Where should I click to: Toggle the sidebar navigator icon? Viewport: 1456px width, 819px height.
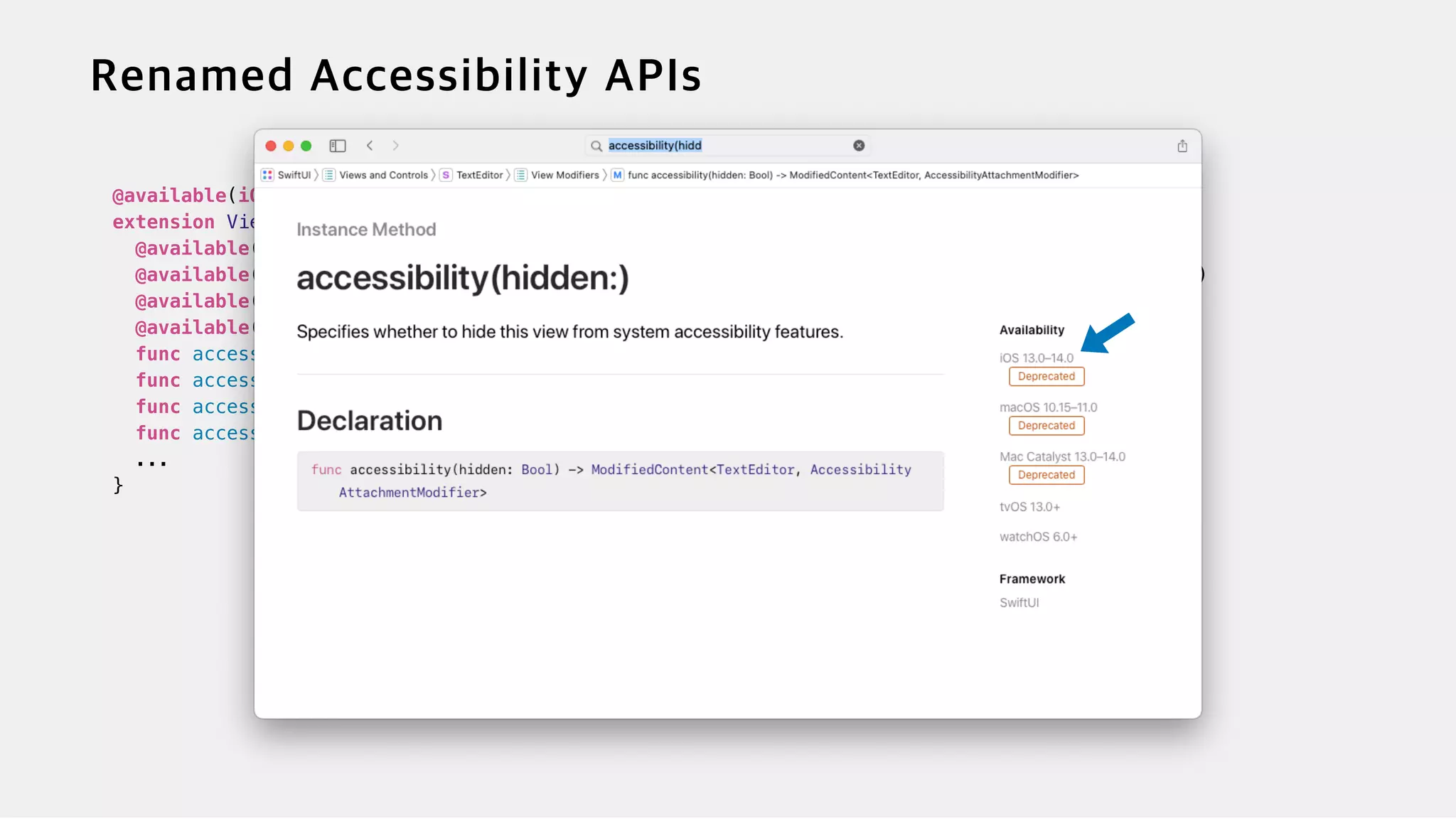(x=337, y=146)
